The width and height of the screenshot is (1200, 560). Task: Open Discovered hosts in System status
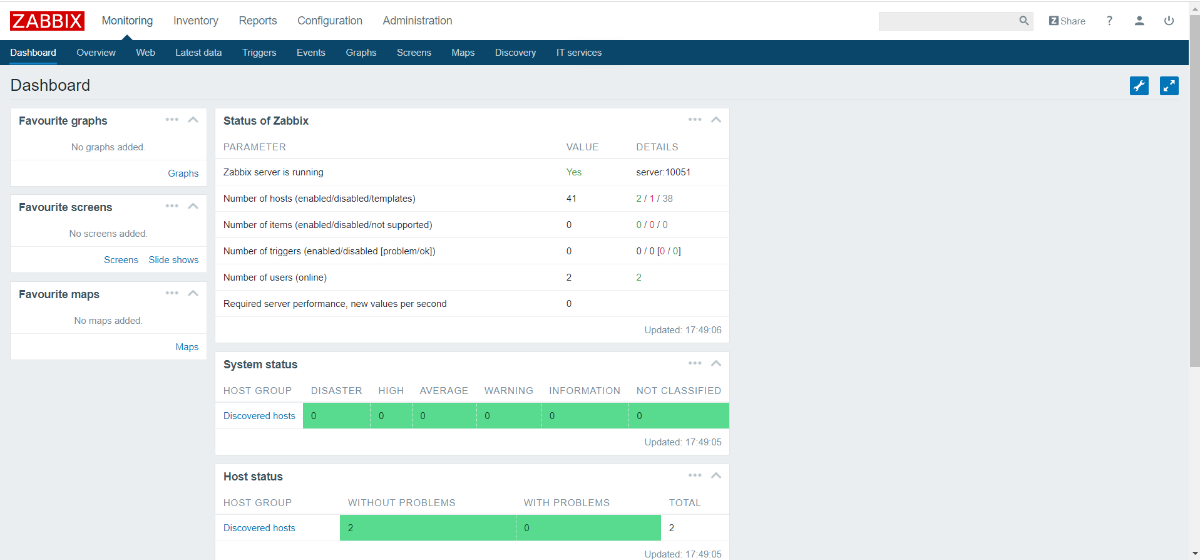click(x=259, y=416)
